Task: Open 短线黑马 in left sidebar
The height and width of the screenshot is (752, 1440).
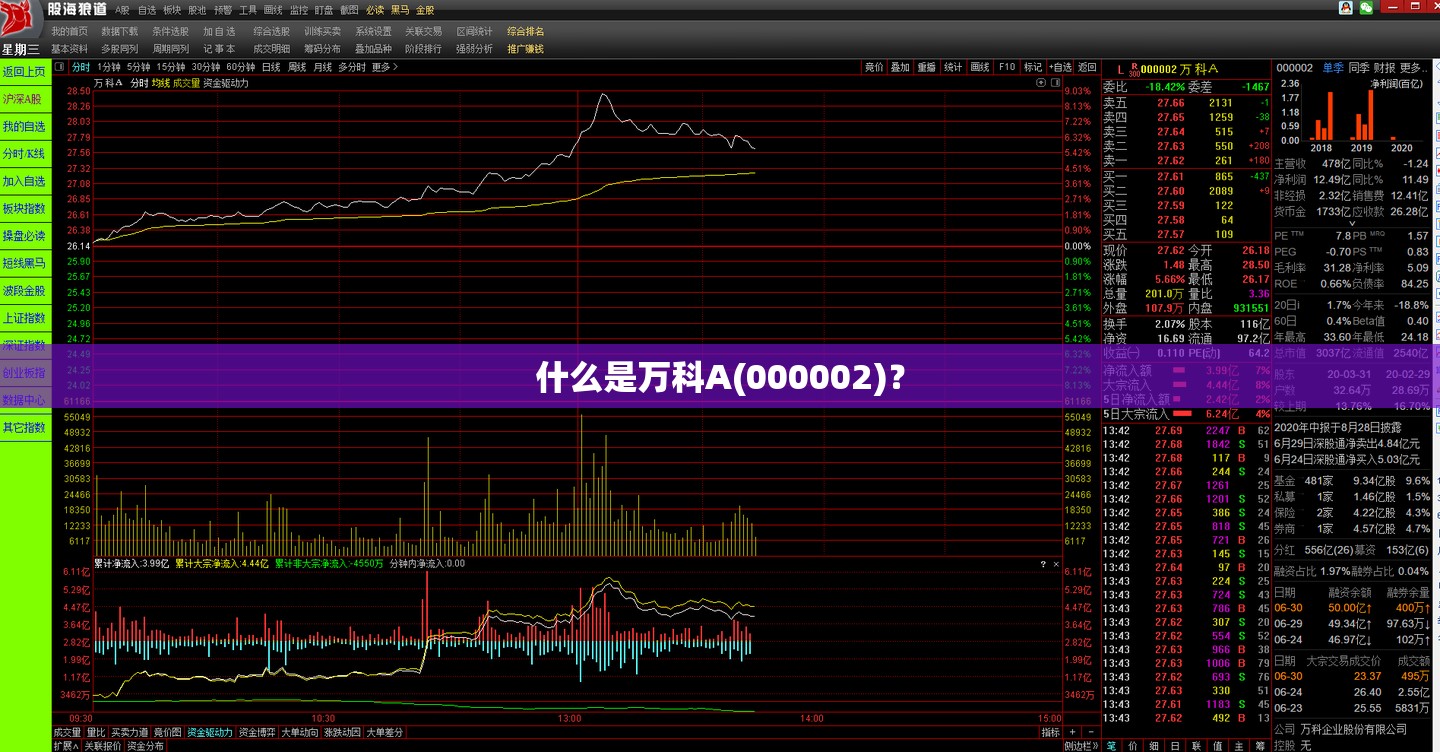Action: [x=25, y=263]
